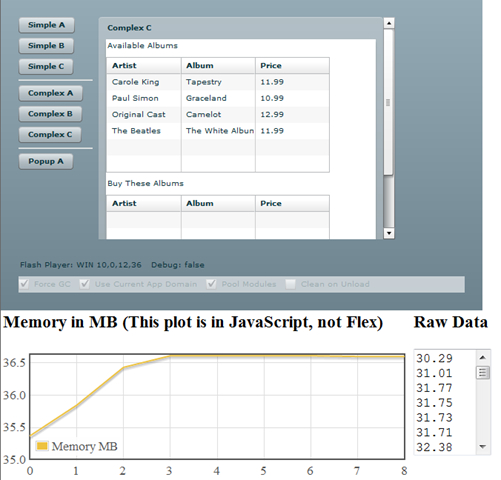Click the Raw Data list down arrow
501x480 pixels.
click(483, 446)
